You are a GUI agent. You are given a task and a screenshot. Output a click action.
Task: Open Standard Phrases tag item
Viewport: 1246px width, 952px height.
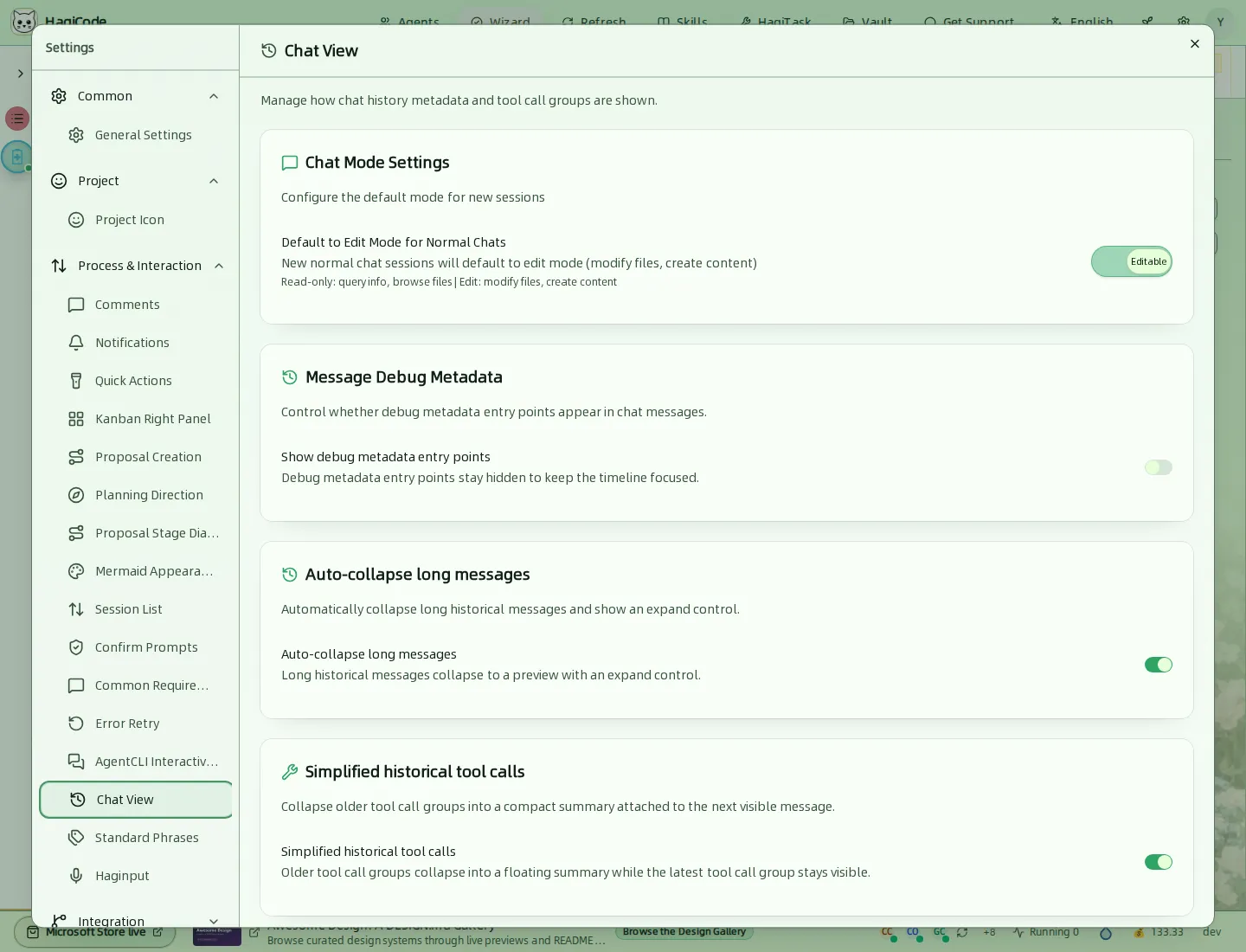[x=136, y=838]
